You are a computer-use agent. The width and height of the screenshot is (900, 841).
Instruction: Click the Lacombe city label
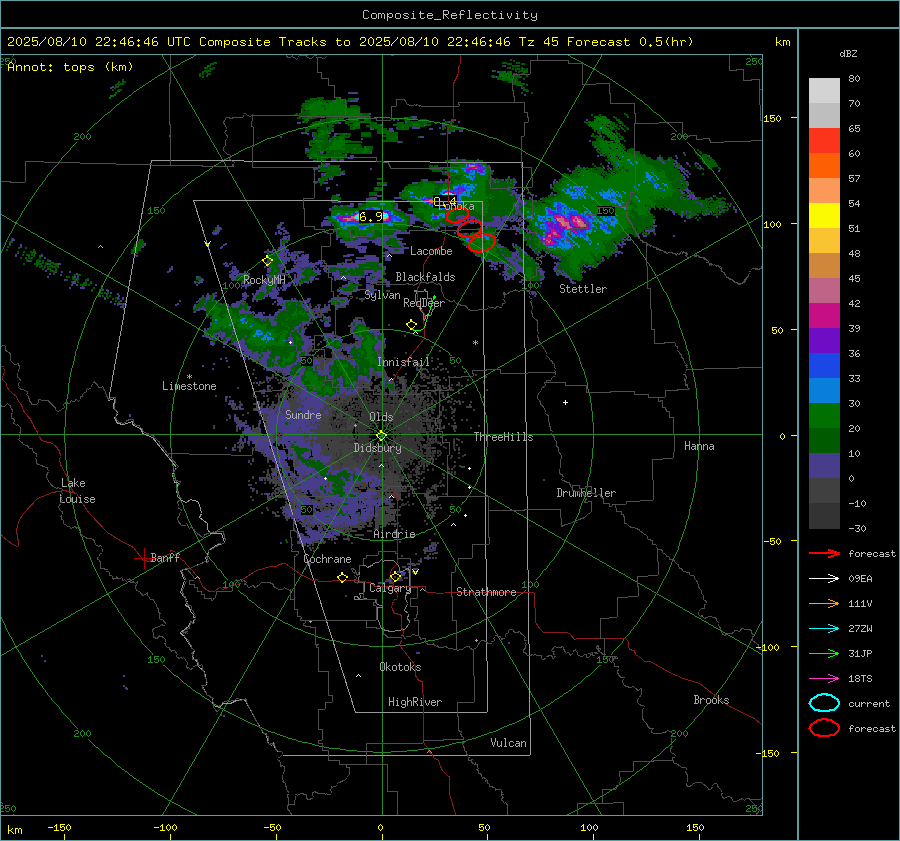pyautogui.click(x=431, y=251)
